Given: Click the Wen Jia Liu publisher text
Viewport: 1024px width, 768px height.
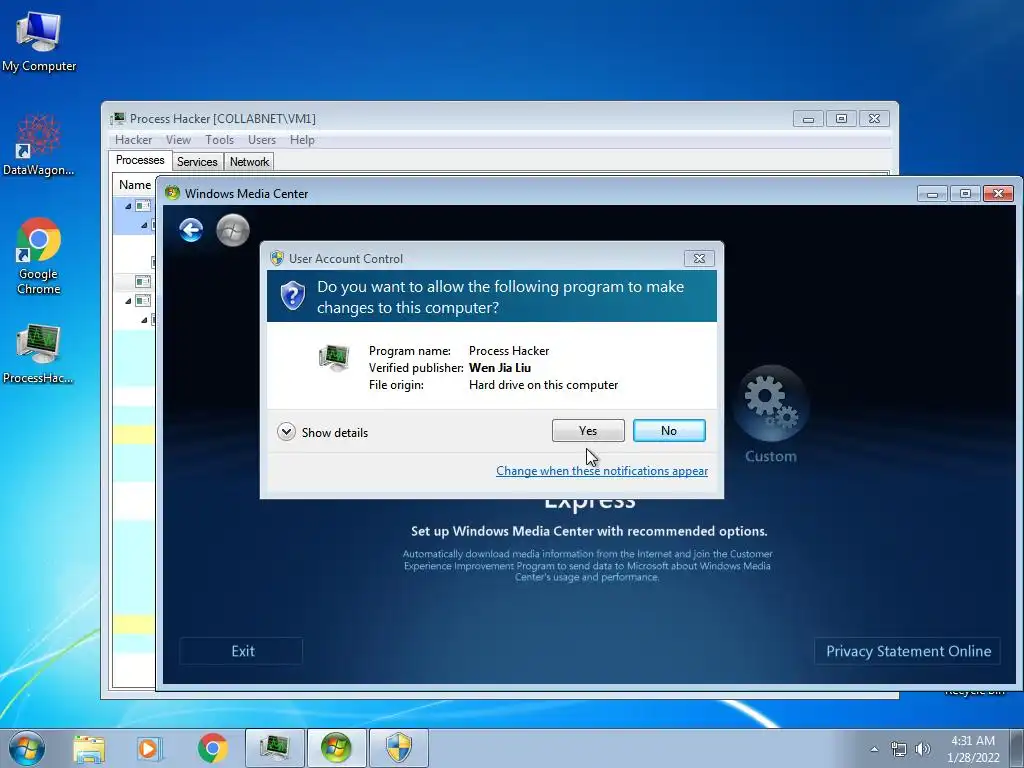Looking at the screenshot, I should click(x=500, y=368).
